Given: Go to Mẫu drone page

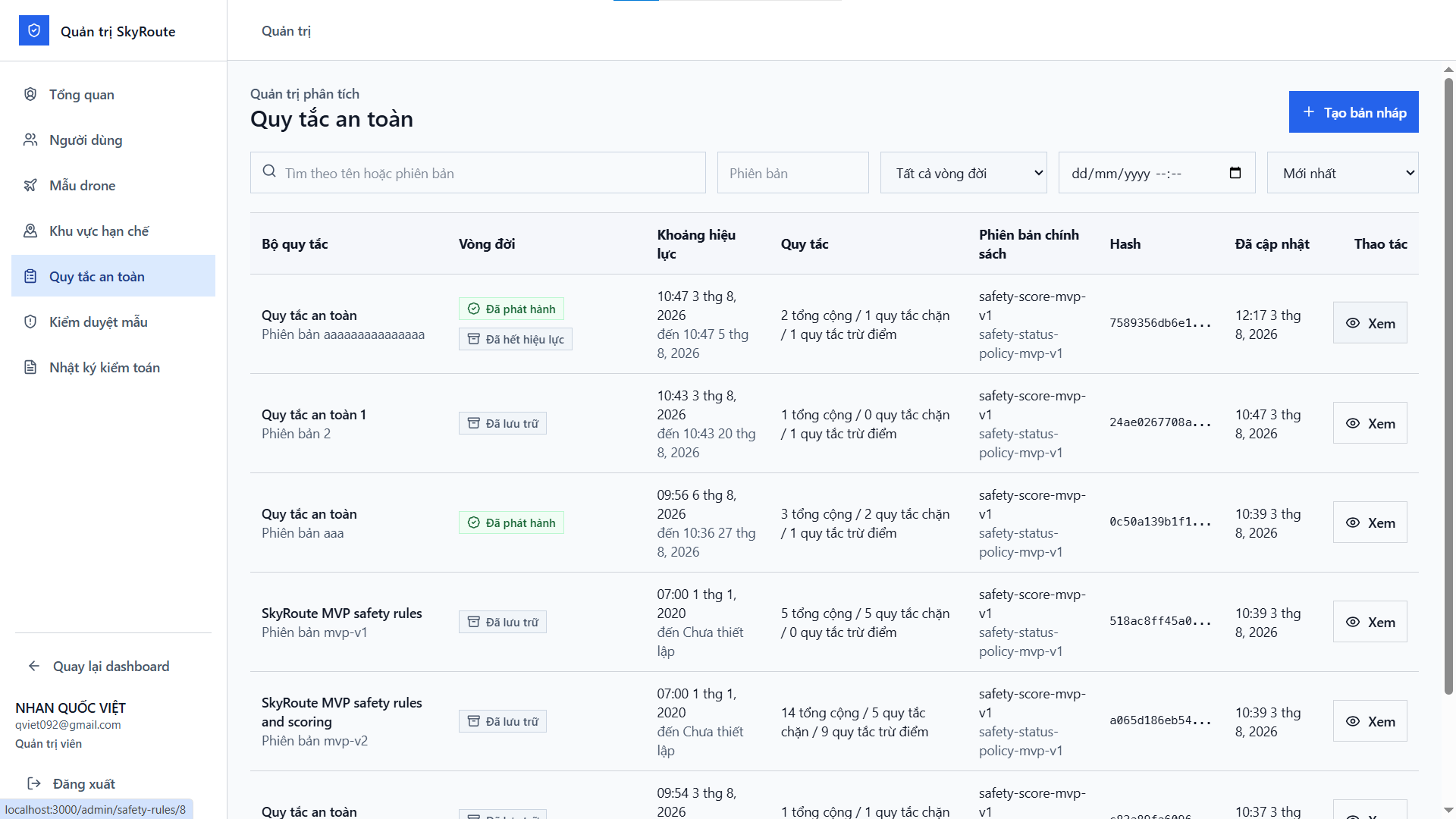Looking at the screenshot, I should (113, 185).
